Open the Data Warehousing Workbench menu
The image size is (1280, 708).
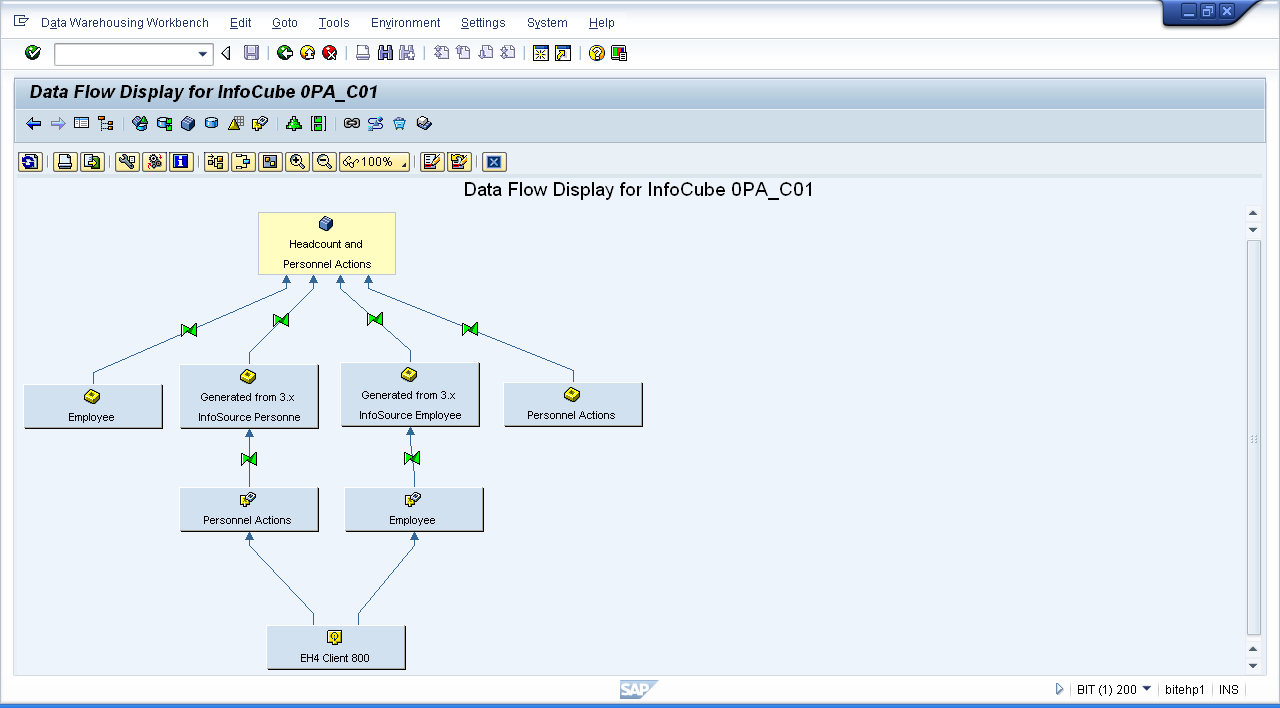tap(125, 23)
